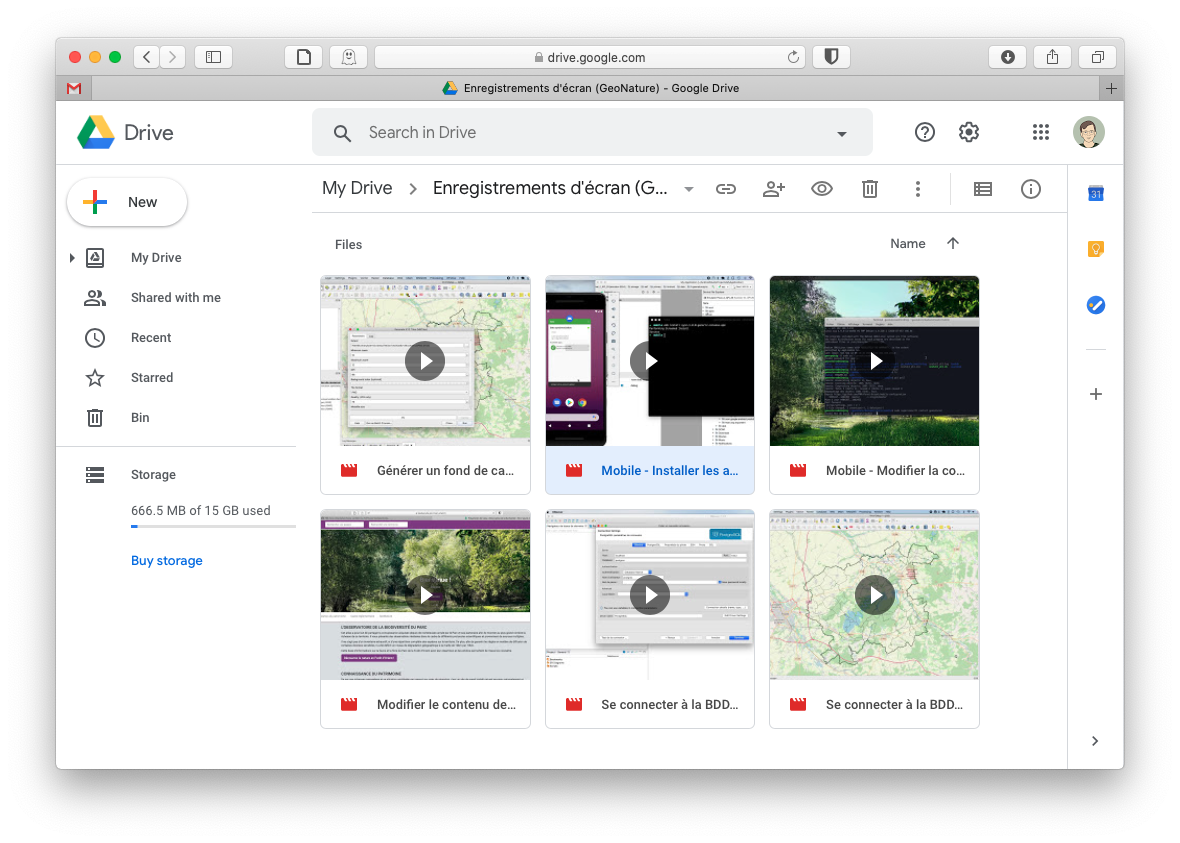Screen dimensions: 1180x843
Task: Select the Enregistrements d'écran Google Drive tab
Action: pos(595,88)
